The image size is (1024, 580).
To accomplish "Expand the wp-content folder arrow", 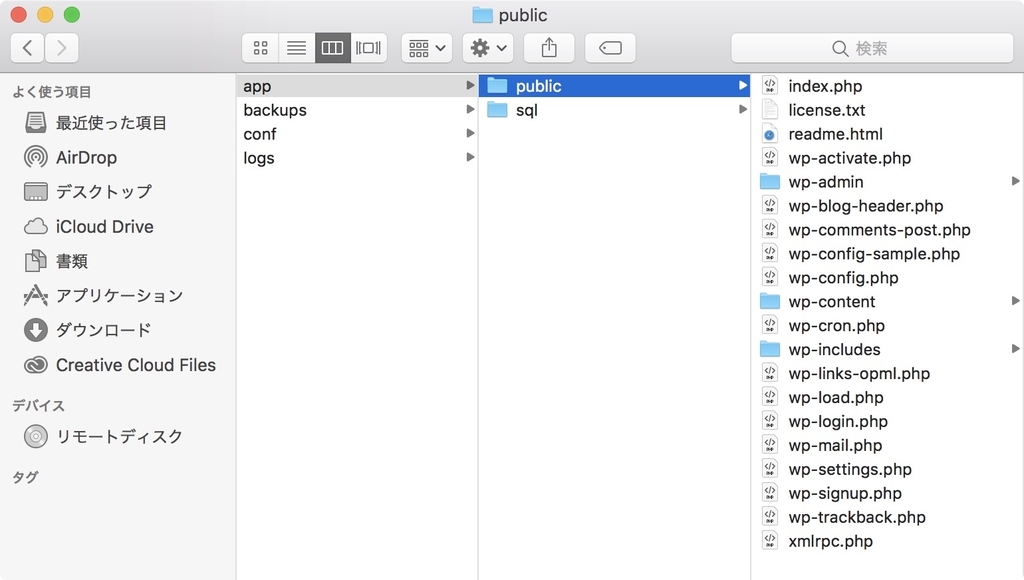I will 1015,300.
